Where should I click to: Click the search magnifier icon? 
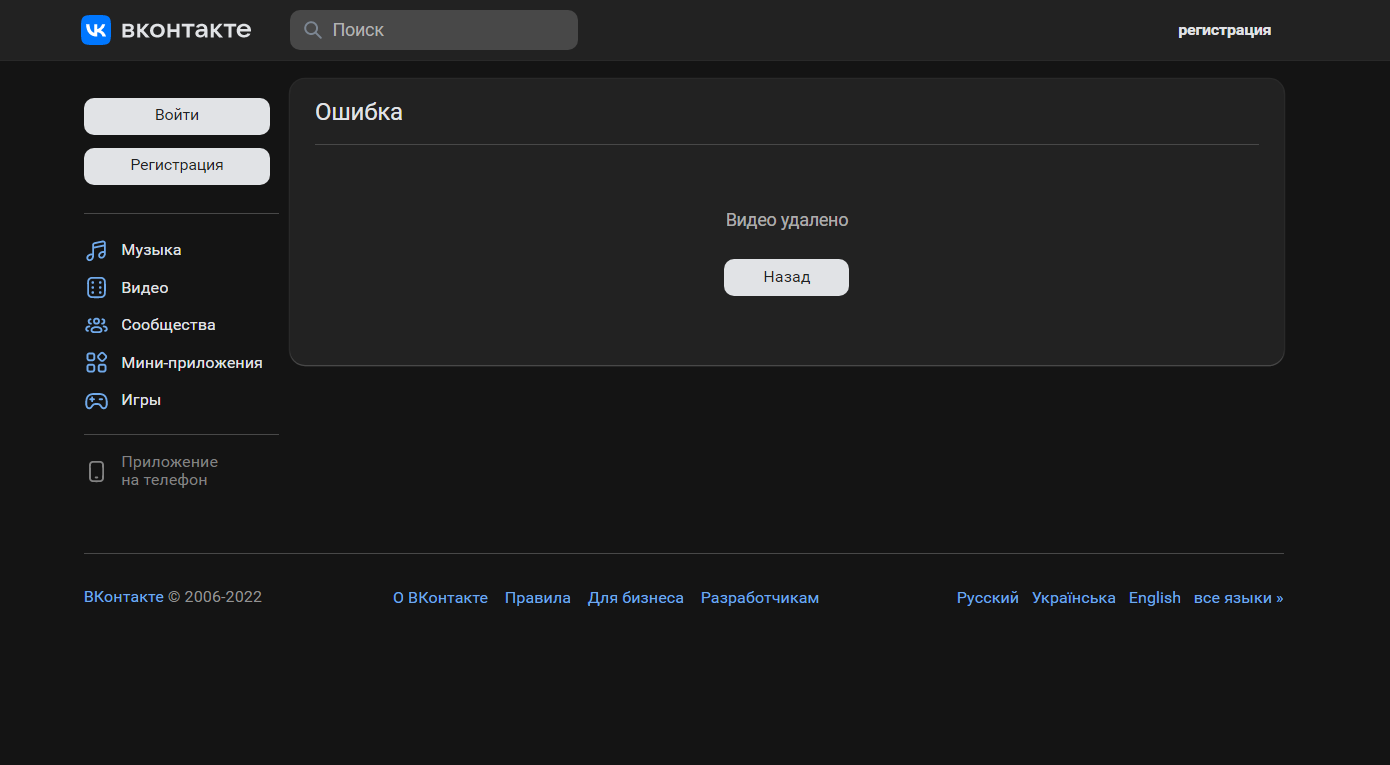[x=312, y=30]
